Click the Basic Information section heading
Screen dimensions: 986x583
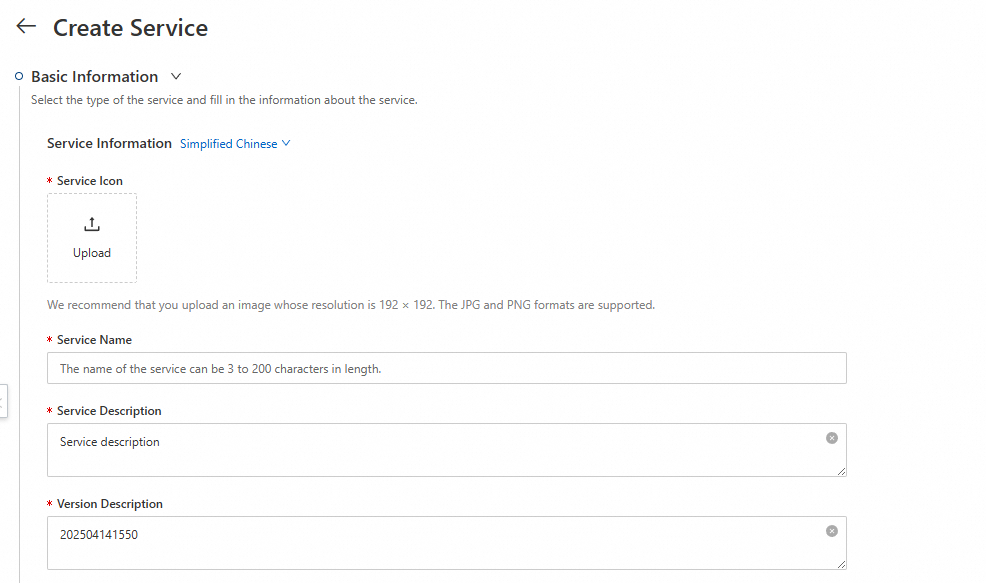pyautogui.click(x=94, y=77)
